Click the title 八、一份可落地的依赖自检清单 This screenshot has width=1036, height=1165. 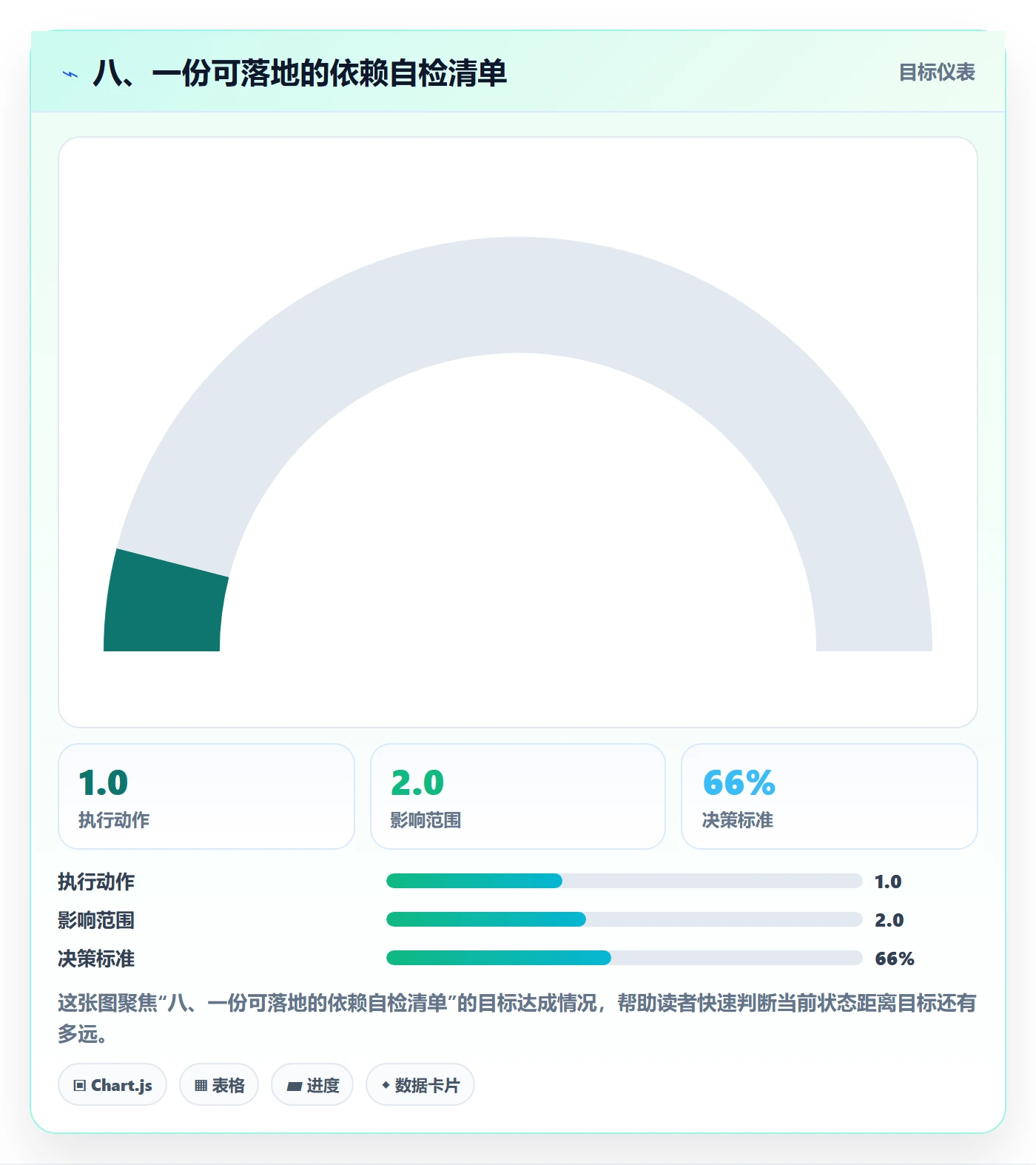click(300, 73)
